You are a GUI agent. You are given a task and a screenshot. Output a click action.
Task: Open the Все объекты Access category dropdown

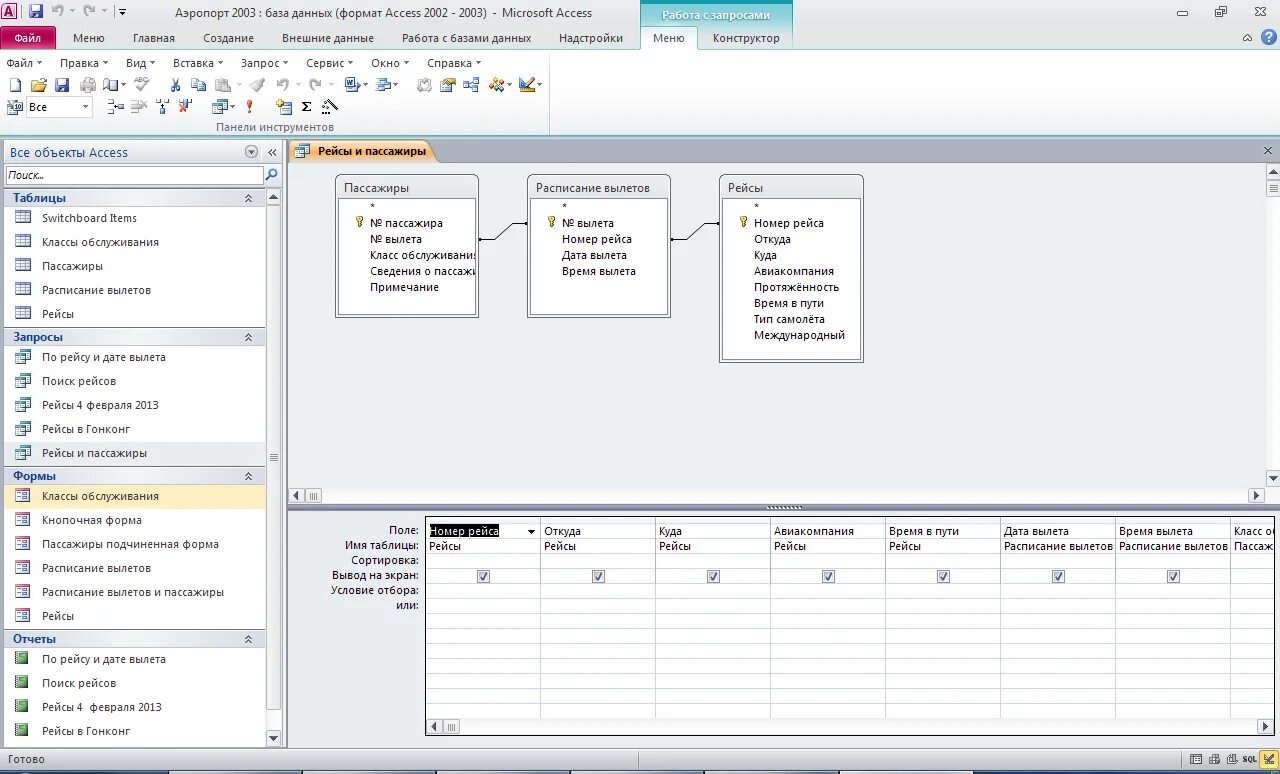[x=251, y=152]
